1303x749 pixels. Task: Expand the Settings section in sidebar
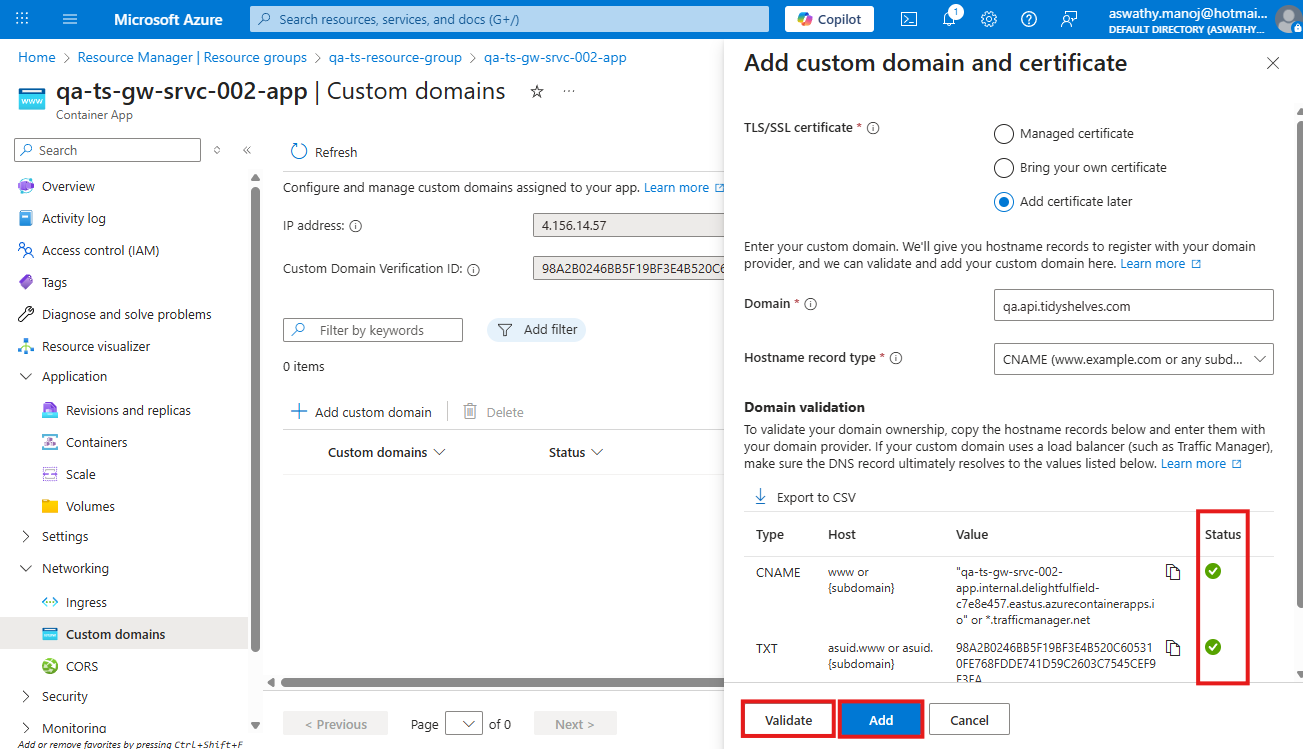(x=26, y=536)
